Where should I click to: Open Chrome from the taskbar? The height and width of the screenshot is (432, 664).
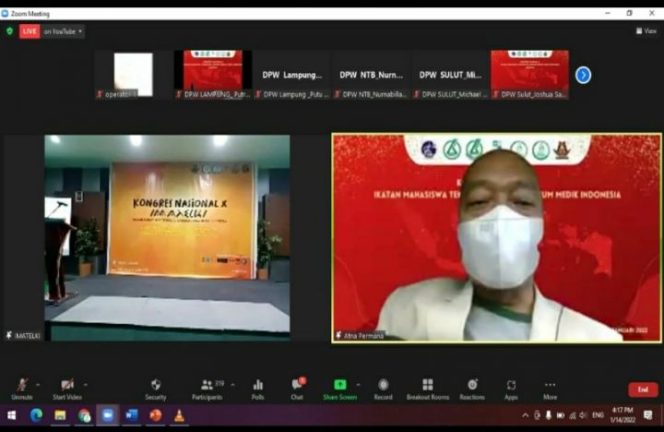click(x=84, y=415)
